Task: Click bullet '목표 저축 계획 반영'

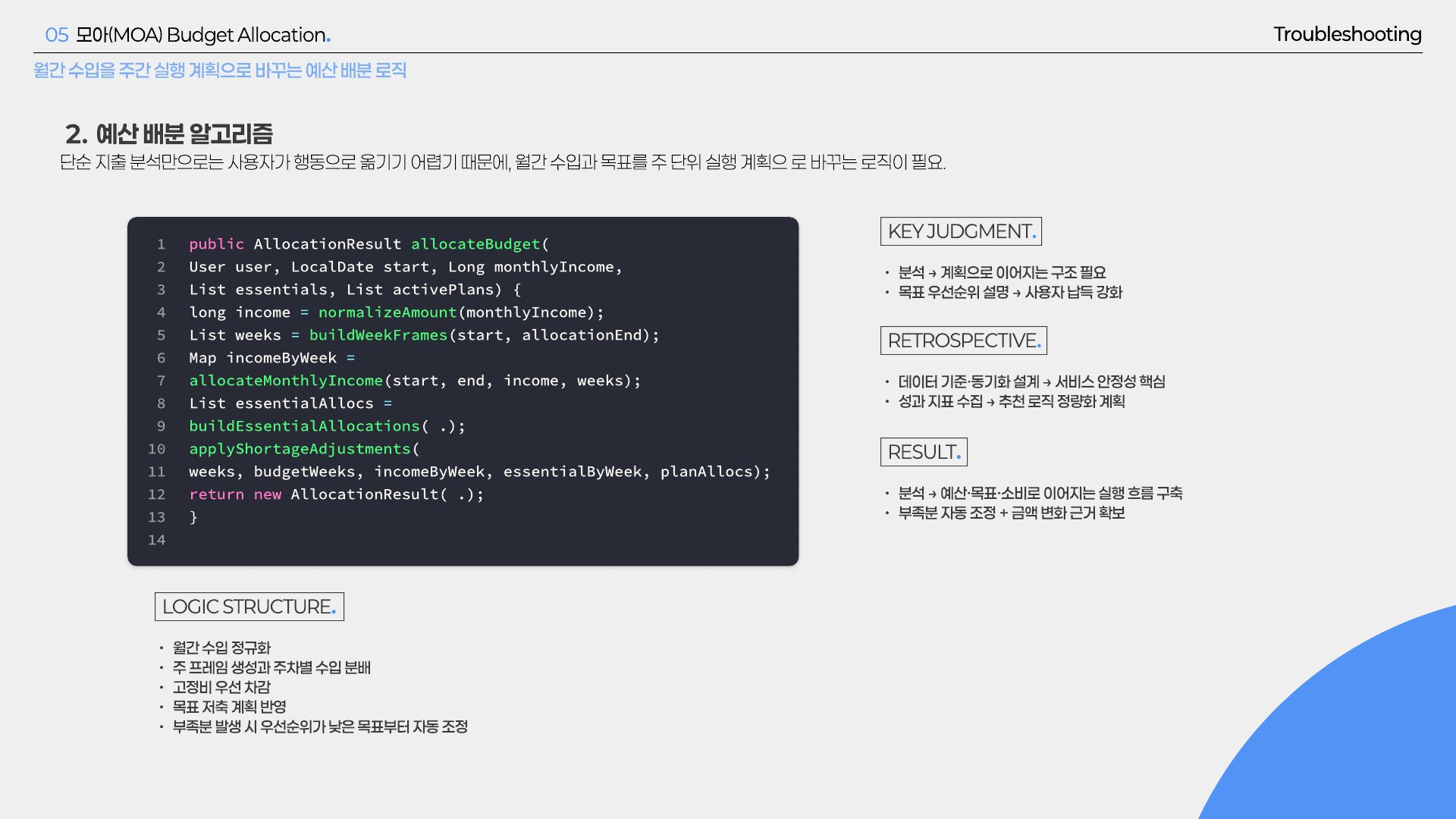Action: click(229, 707)
